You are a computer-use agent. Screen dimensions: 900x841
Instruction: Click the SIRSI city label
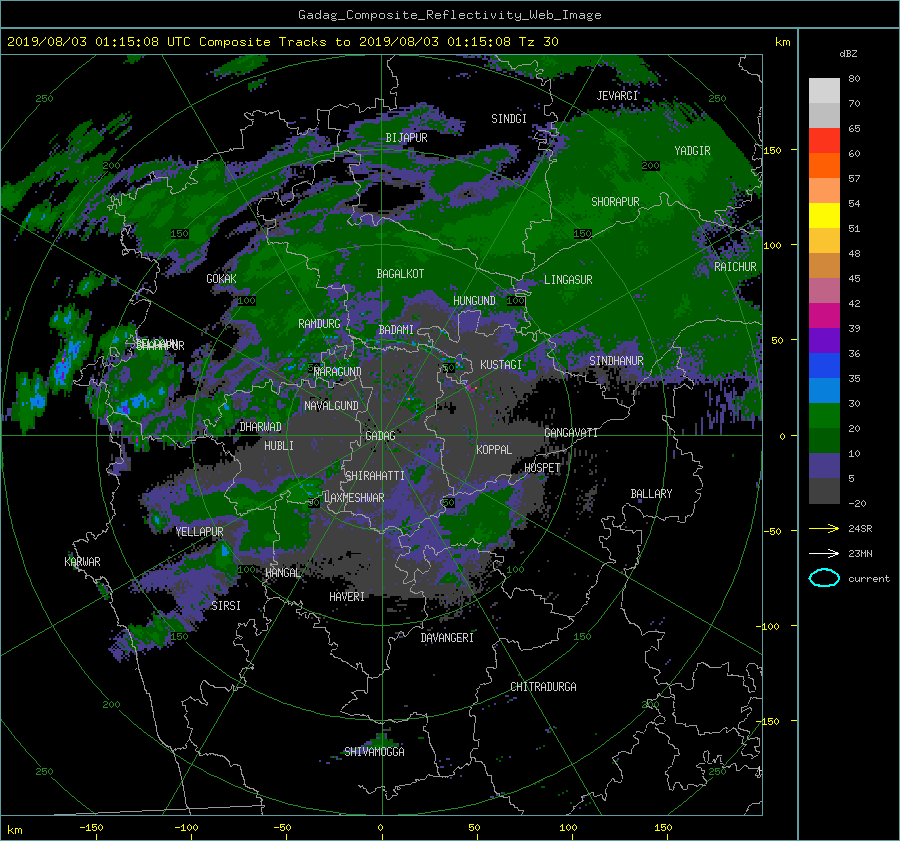click(x=226, y=606)
